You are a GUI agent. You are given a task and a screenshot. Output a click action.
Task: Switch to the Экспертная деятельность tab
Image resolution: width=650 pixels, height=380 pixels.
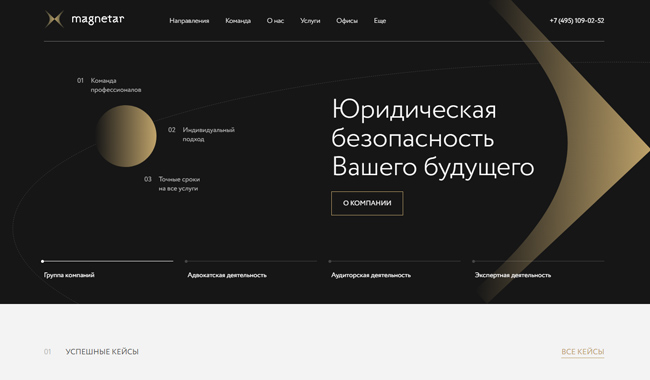pyautogui.click(x=513, y=275)
